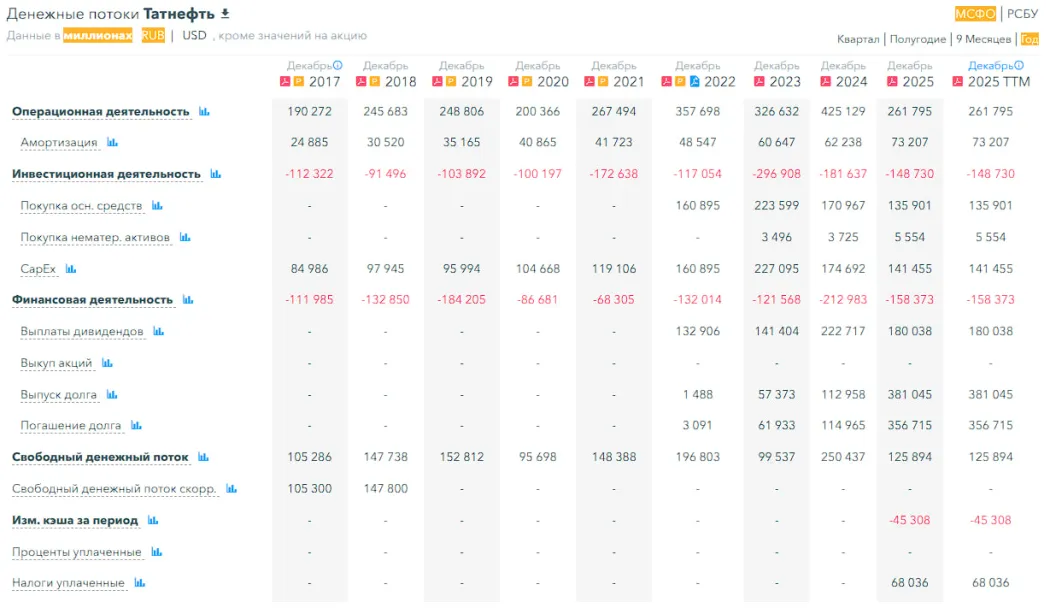Screen dimensions: 1050x614
Task: Open chart icon for Операционная деятельность
Action: 204,112
